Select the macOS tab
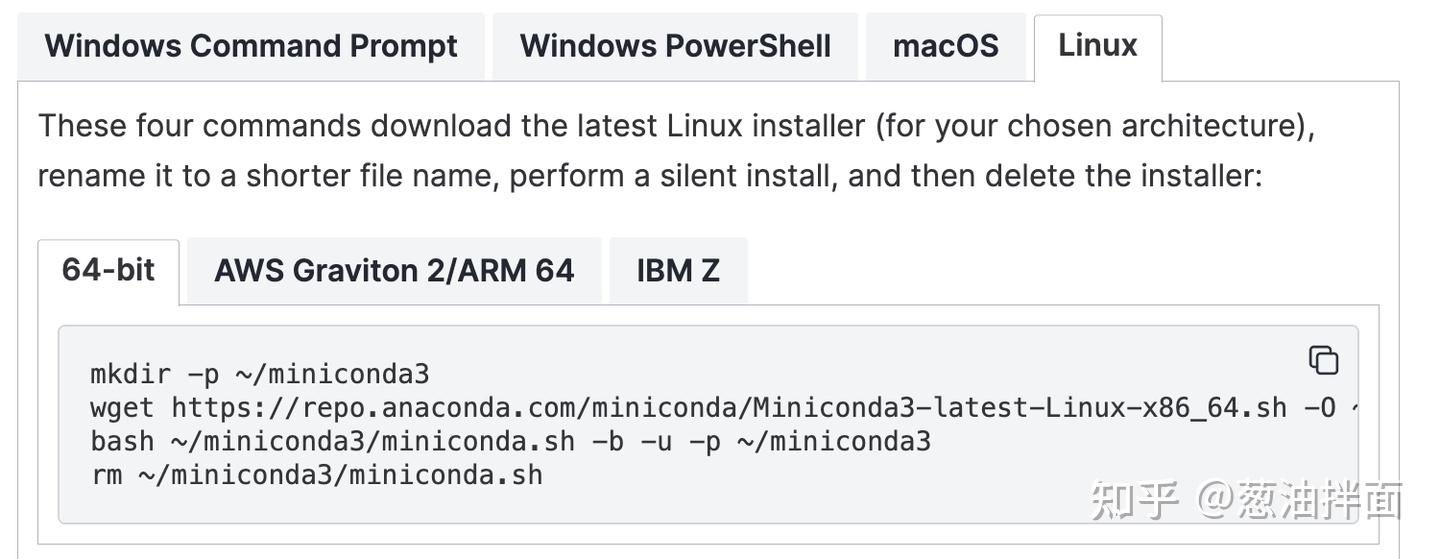This screenshot has height=559, width=1440. (945, 46)
